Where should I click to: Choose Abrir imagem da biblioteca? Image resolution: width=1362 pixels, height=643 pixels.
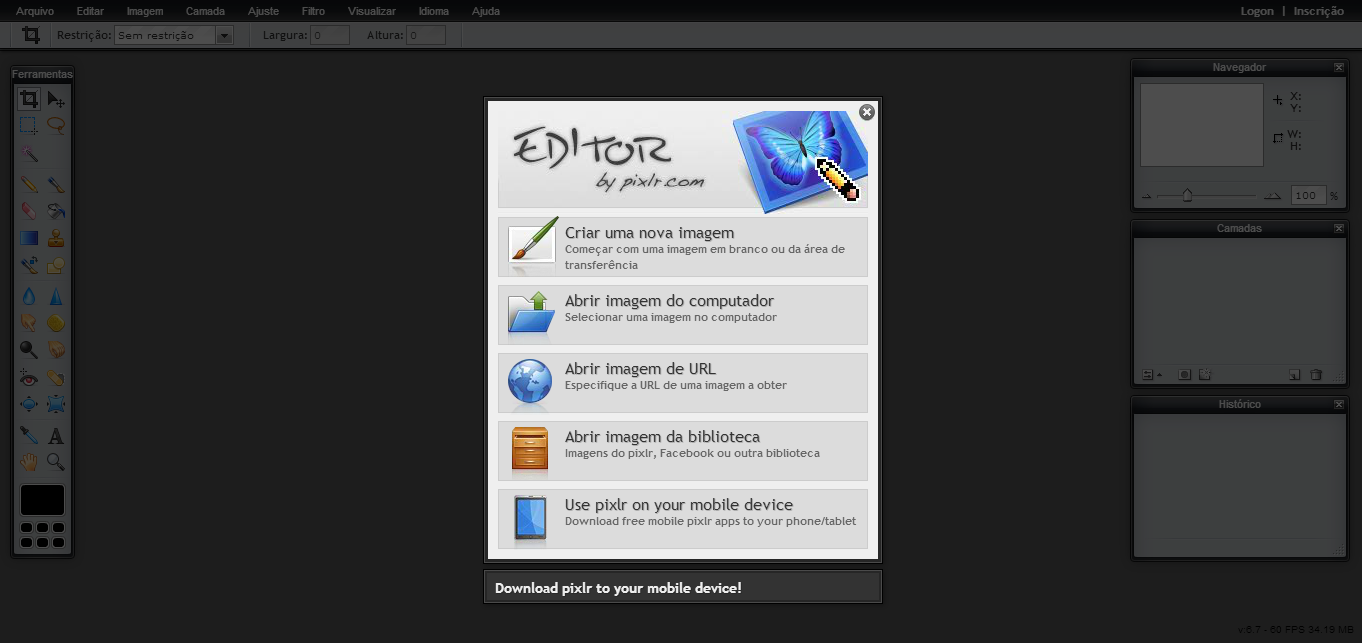683,451
